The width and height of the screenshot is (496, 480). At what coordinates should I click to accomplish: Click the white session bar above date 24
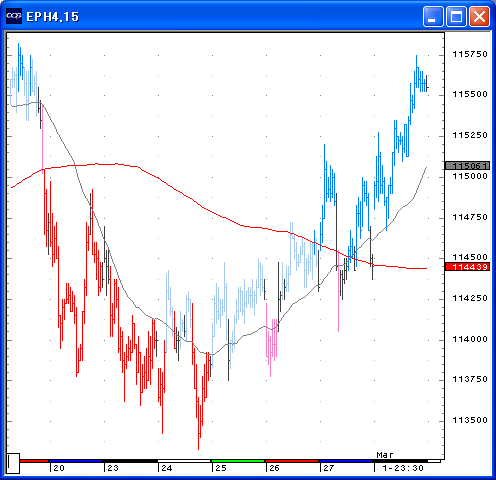[x=184, y=461]
